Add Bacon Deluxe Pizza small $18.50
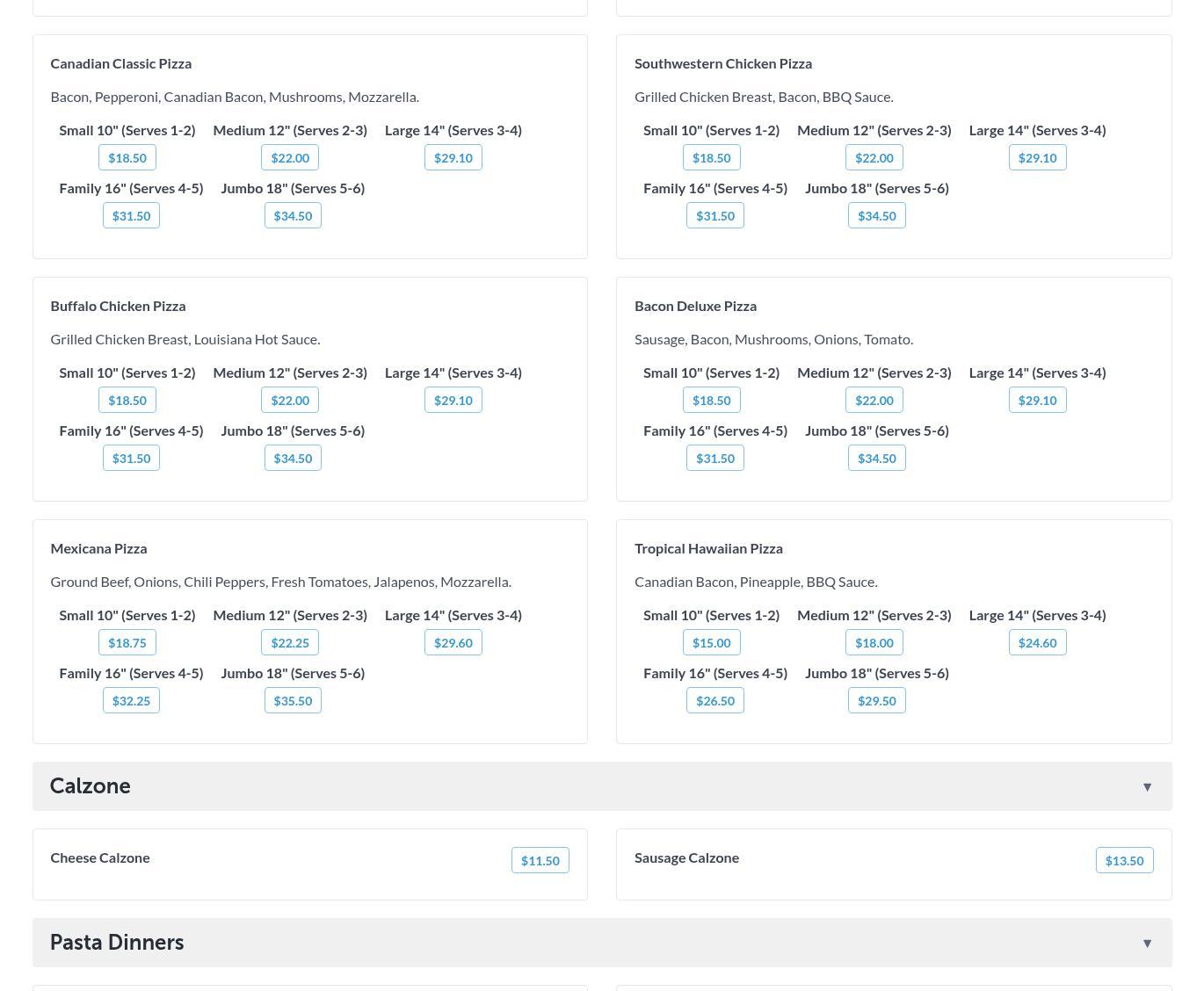 click(x=711, y=401)
